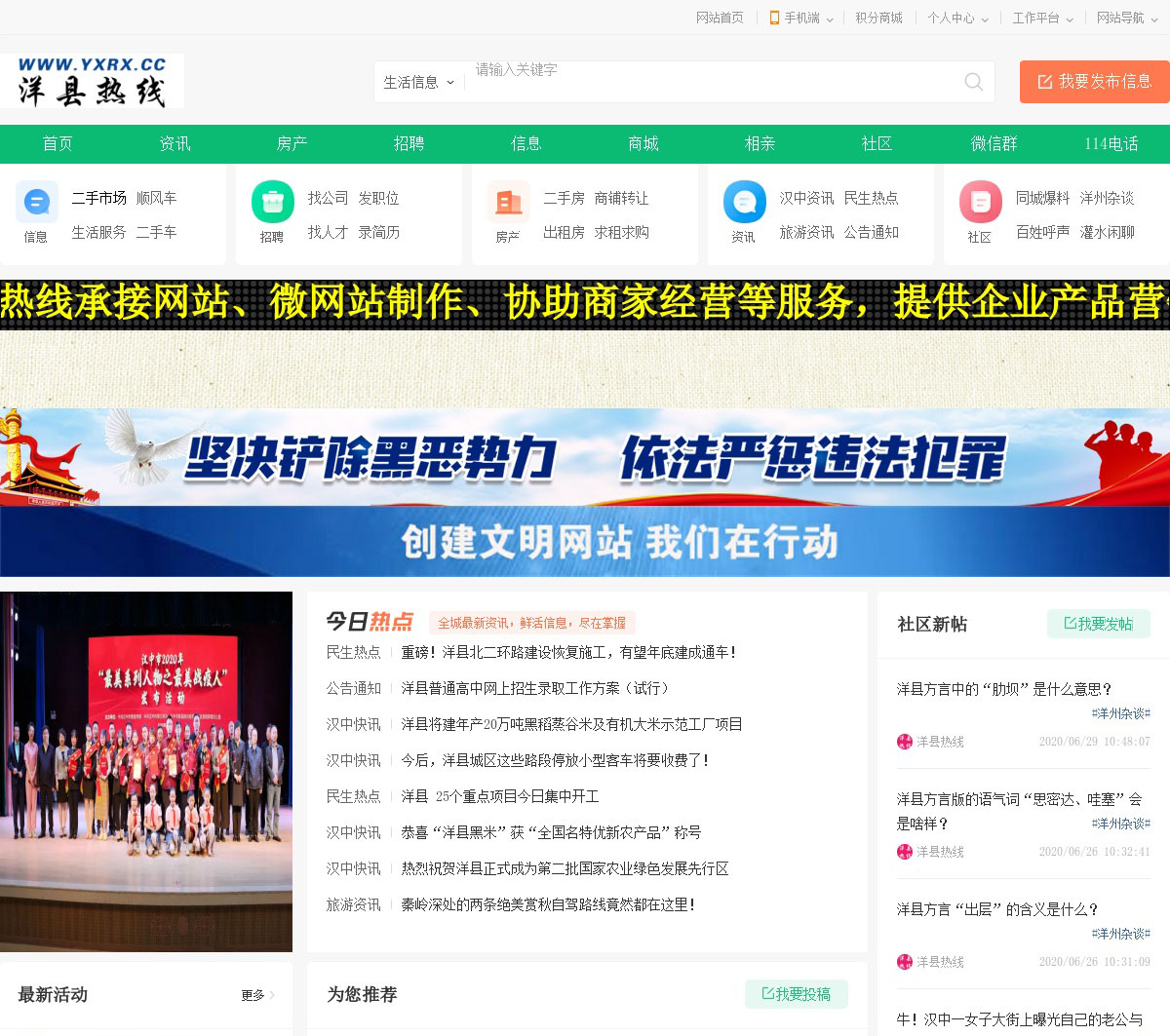Image resolution: width=1170 pixels, height=1036 pixels.
Task: Click the orange 房产 category icon
Action: [x=509, y=202]
